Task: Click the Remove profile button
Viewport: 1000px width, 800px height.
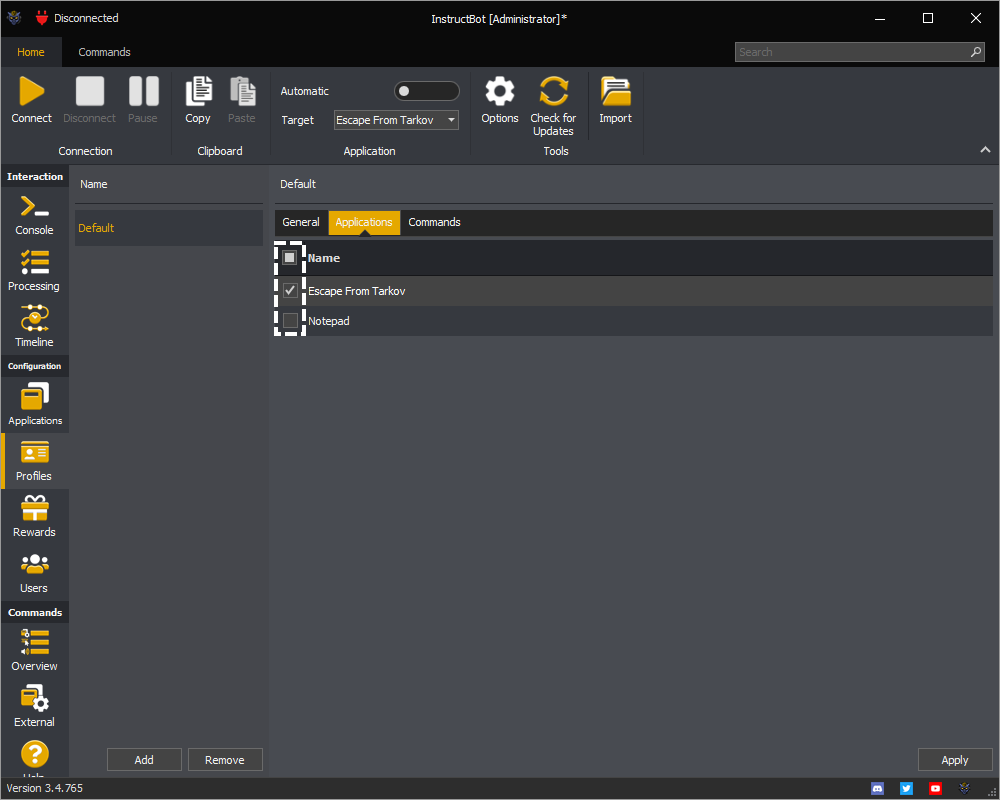Action: [224, 760]
